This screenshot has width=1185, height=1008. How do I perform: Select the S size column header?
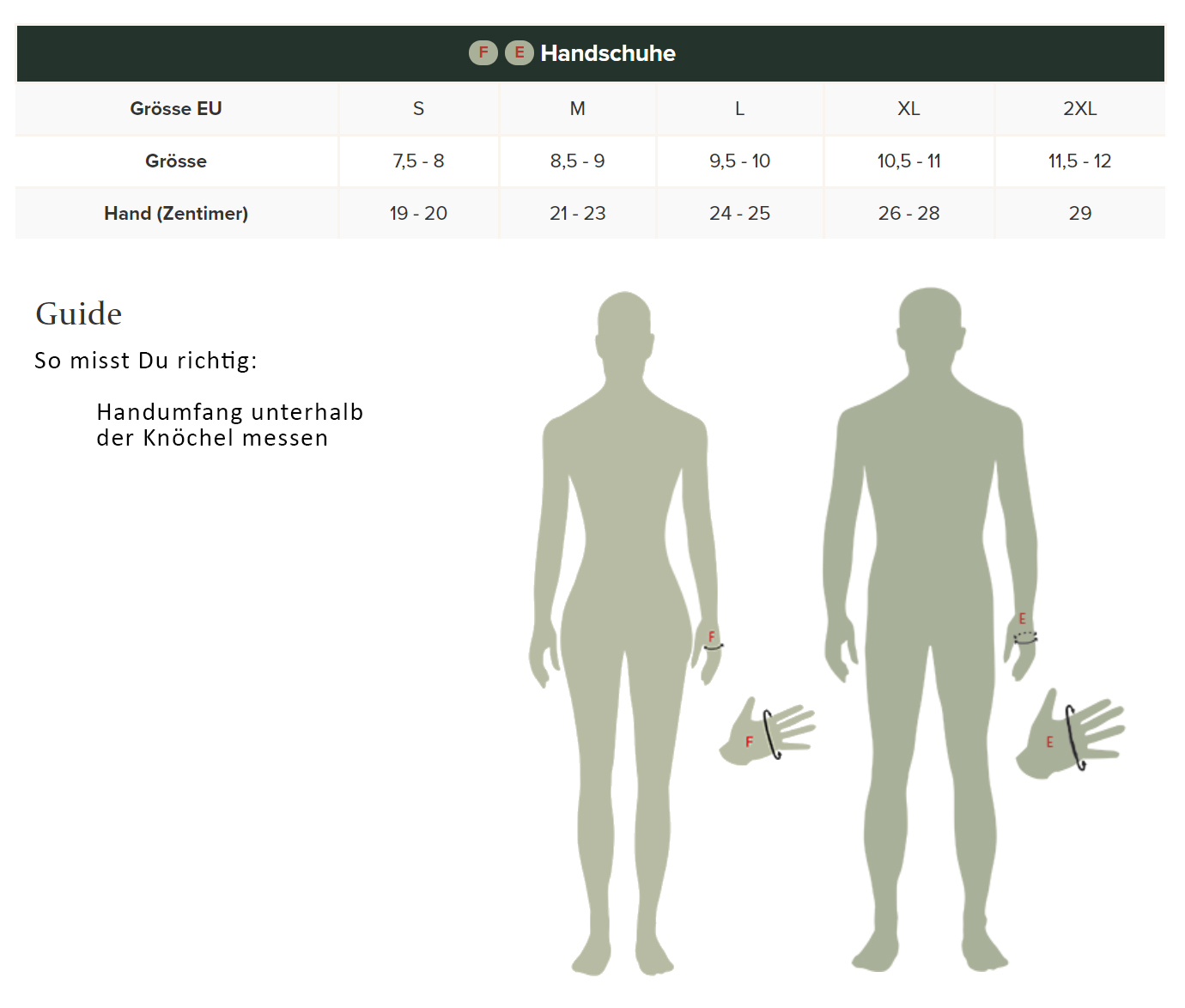pos(418,109)
